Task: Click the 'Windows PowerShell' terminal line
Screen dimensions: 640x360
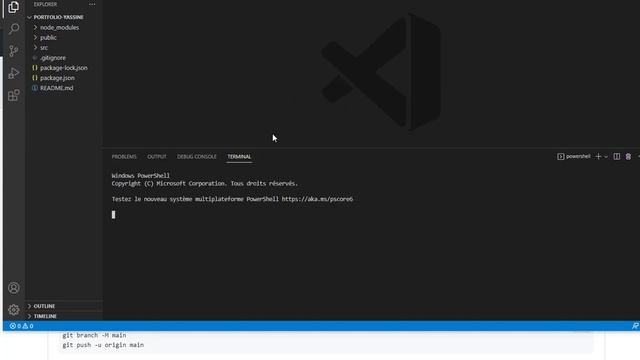Action: pos(140,176)
